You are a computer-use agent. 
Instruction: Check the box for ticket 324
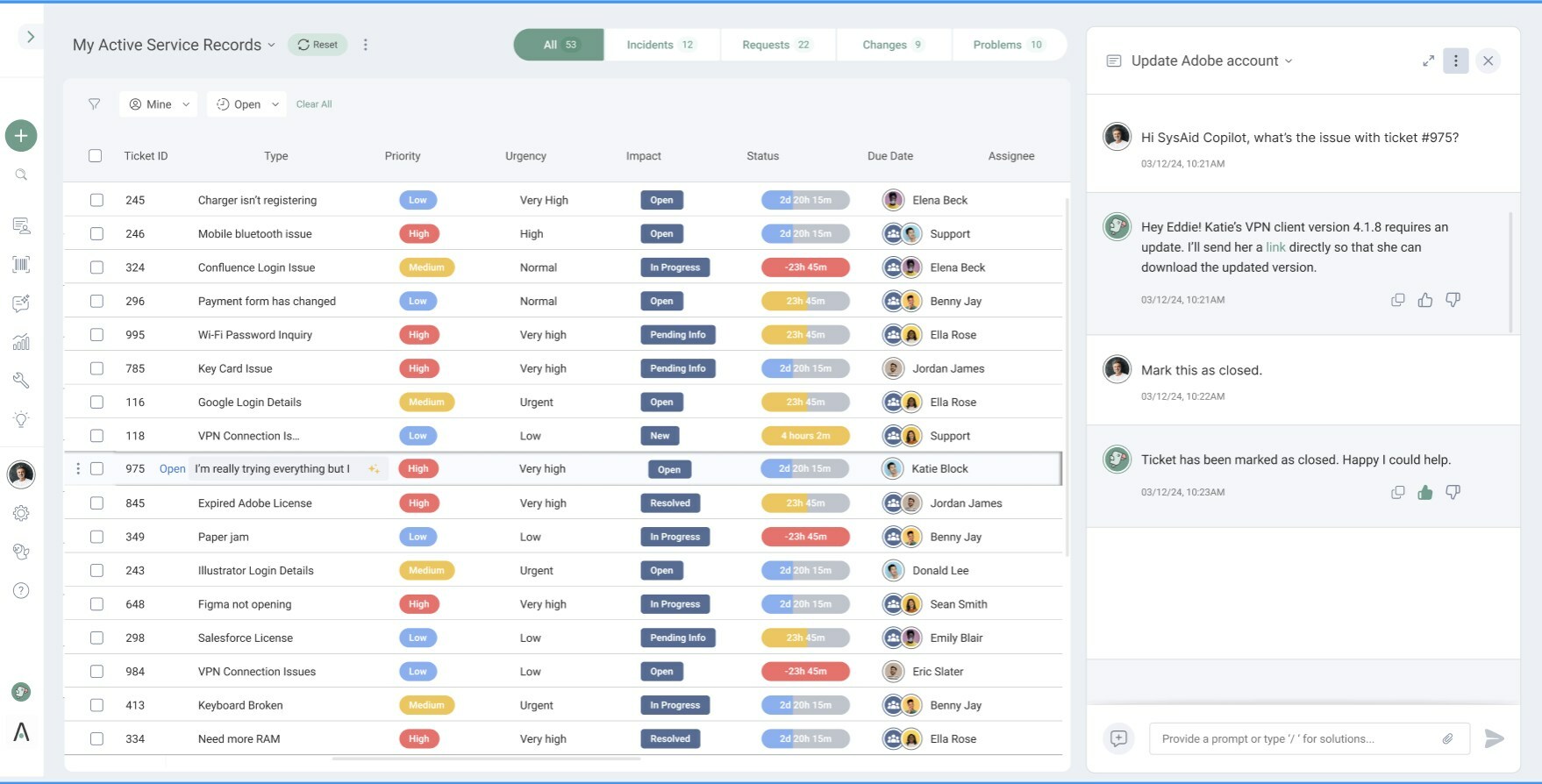pos(96,267)
